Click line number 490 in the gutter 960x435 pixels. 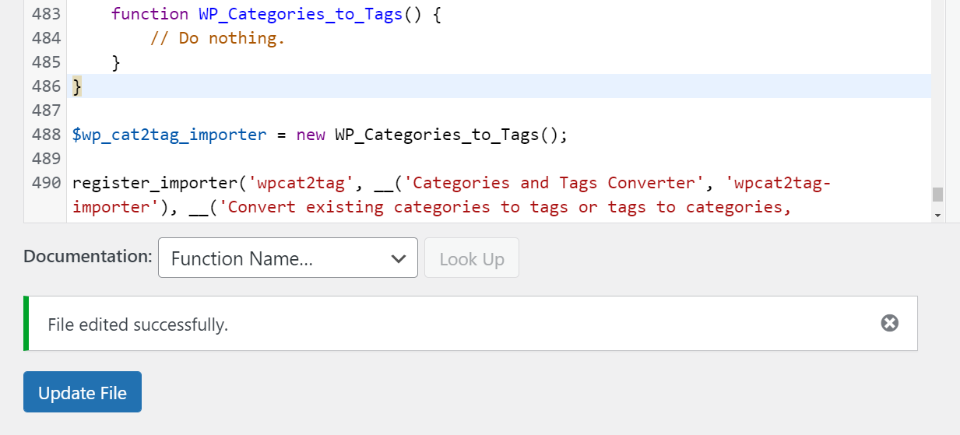point(47,183)
